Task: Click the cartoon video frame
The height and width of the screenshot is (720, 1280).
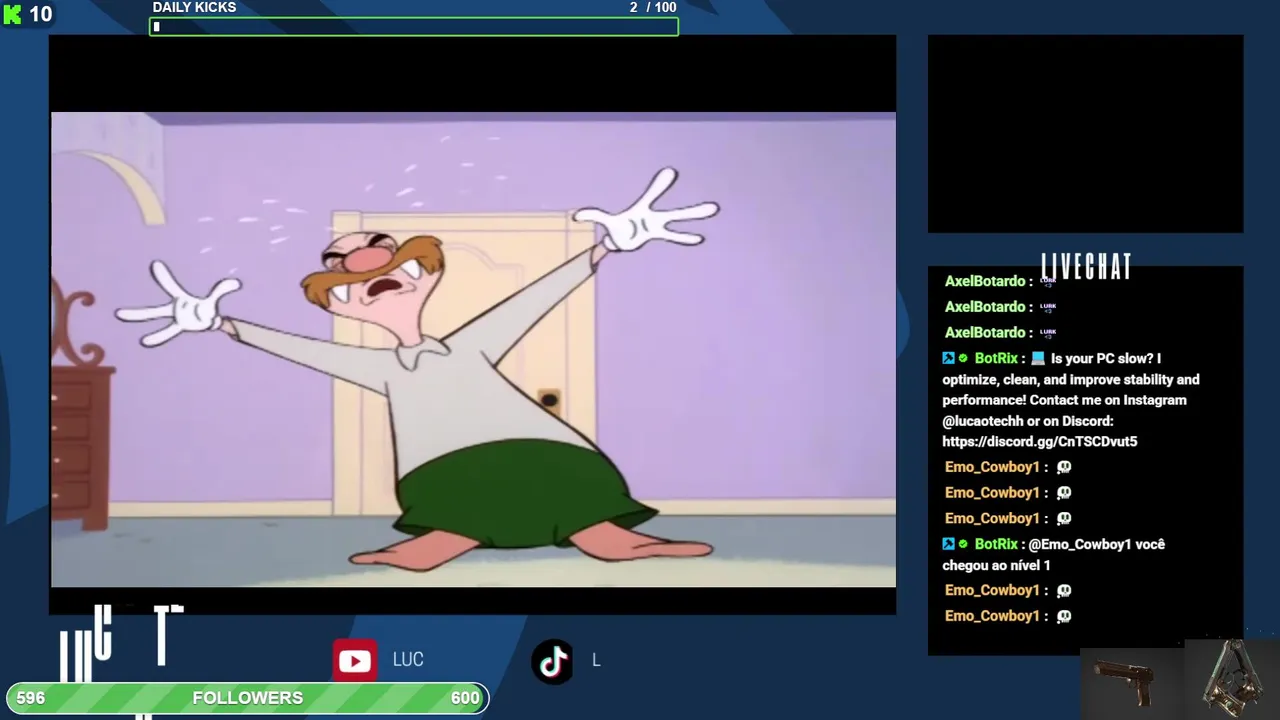Action: [x=473, y=349]
